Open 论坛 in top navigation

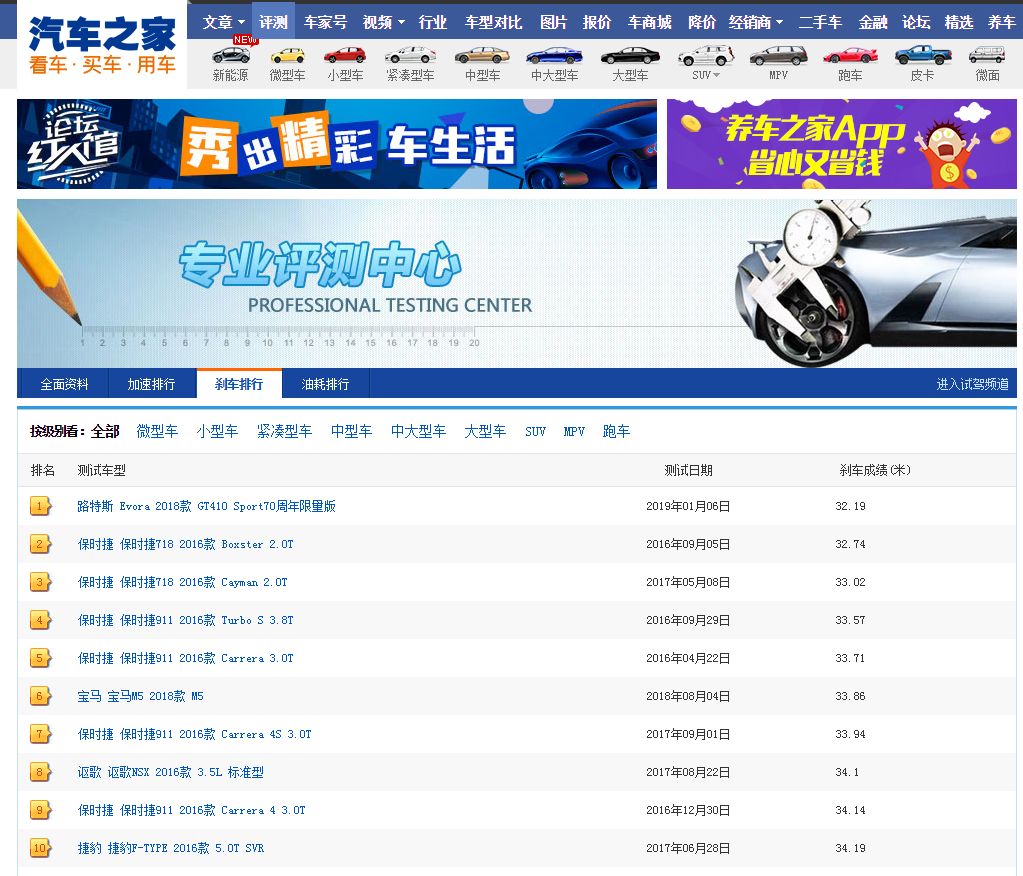[916, 22]
